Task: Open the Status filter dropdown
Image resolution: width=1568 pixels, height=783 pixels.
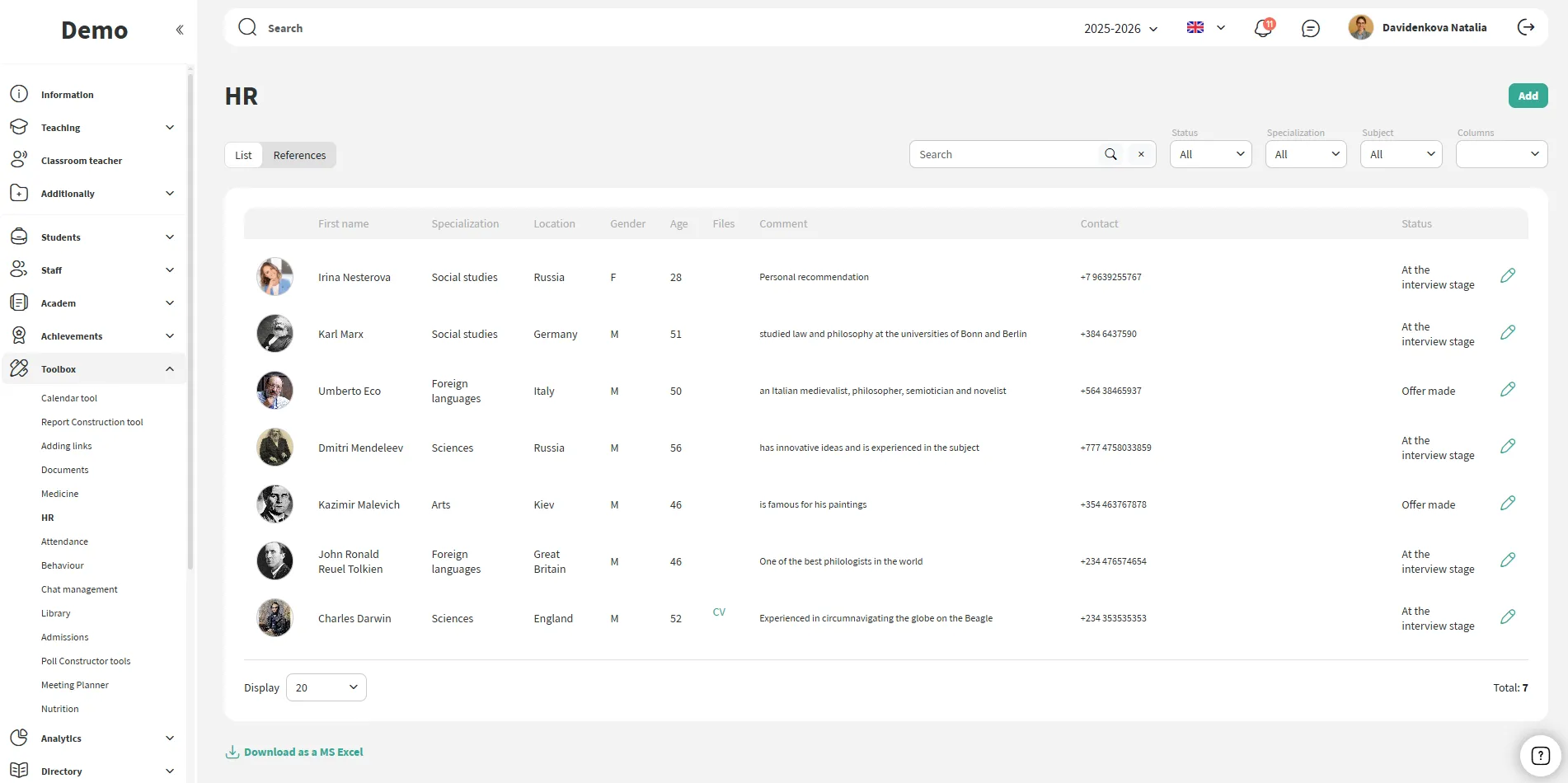Action: pos(1210,155)
